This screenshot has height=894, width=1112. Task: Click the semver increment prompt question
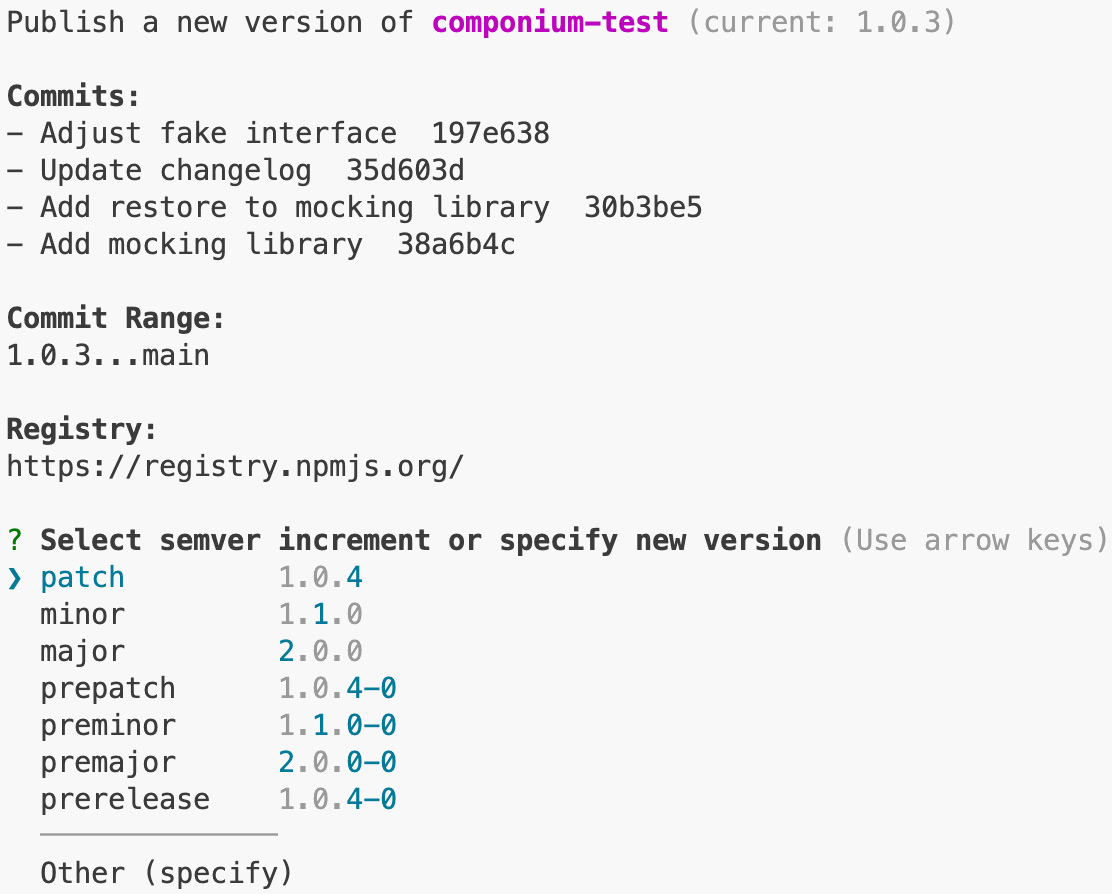coord(428,540)
